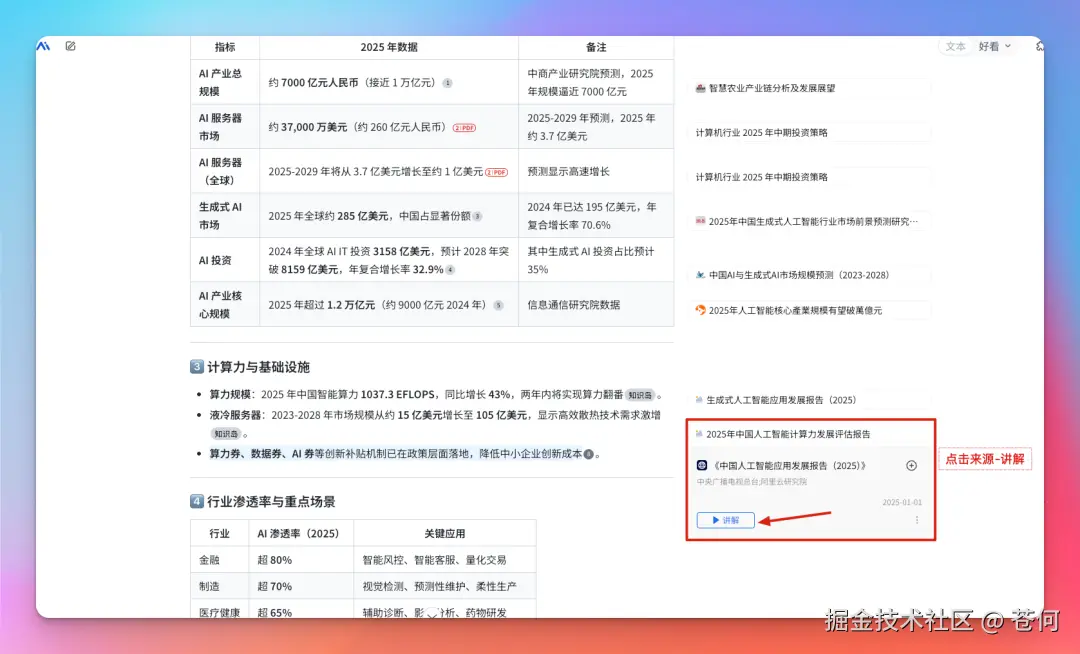Select source 生成式人工智能应用发展报告（2025）
1080x654 pixels.
(781, 400)
